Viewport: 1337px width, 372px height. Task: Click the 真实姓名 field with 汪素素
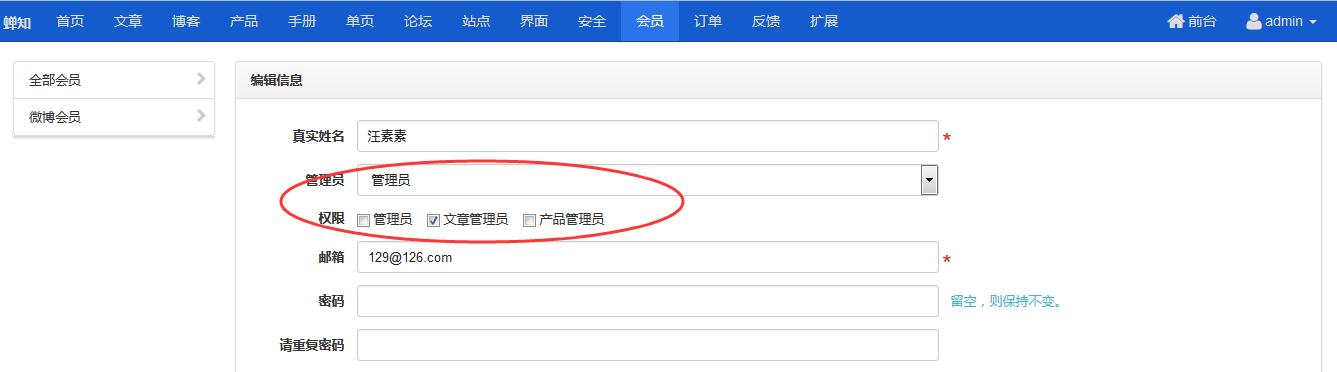click(647, 136)
